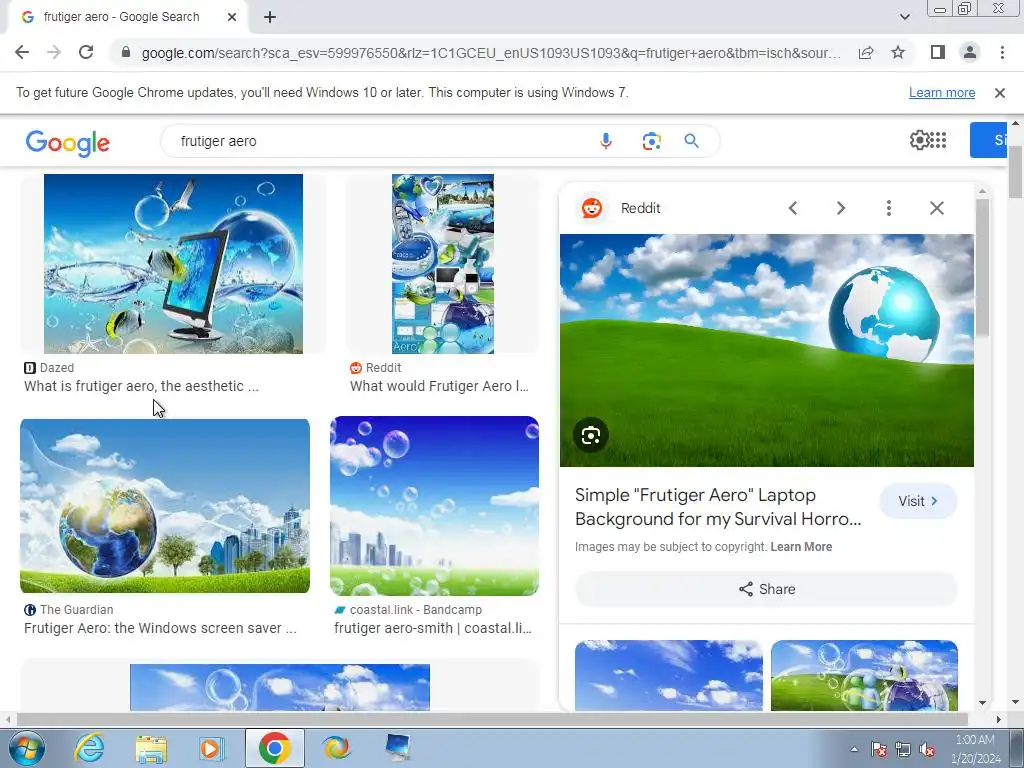This screenshot has height=768, width=1024.
Task: Click the Share button
Action: pos(767,589)
